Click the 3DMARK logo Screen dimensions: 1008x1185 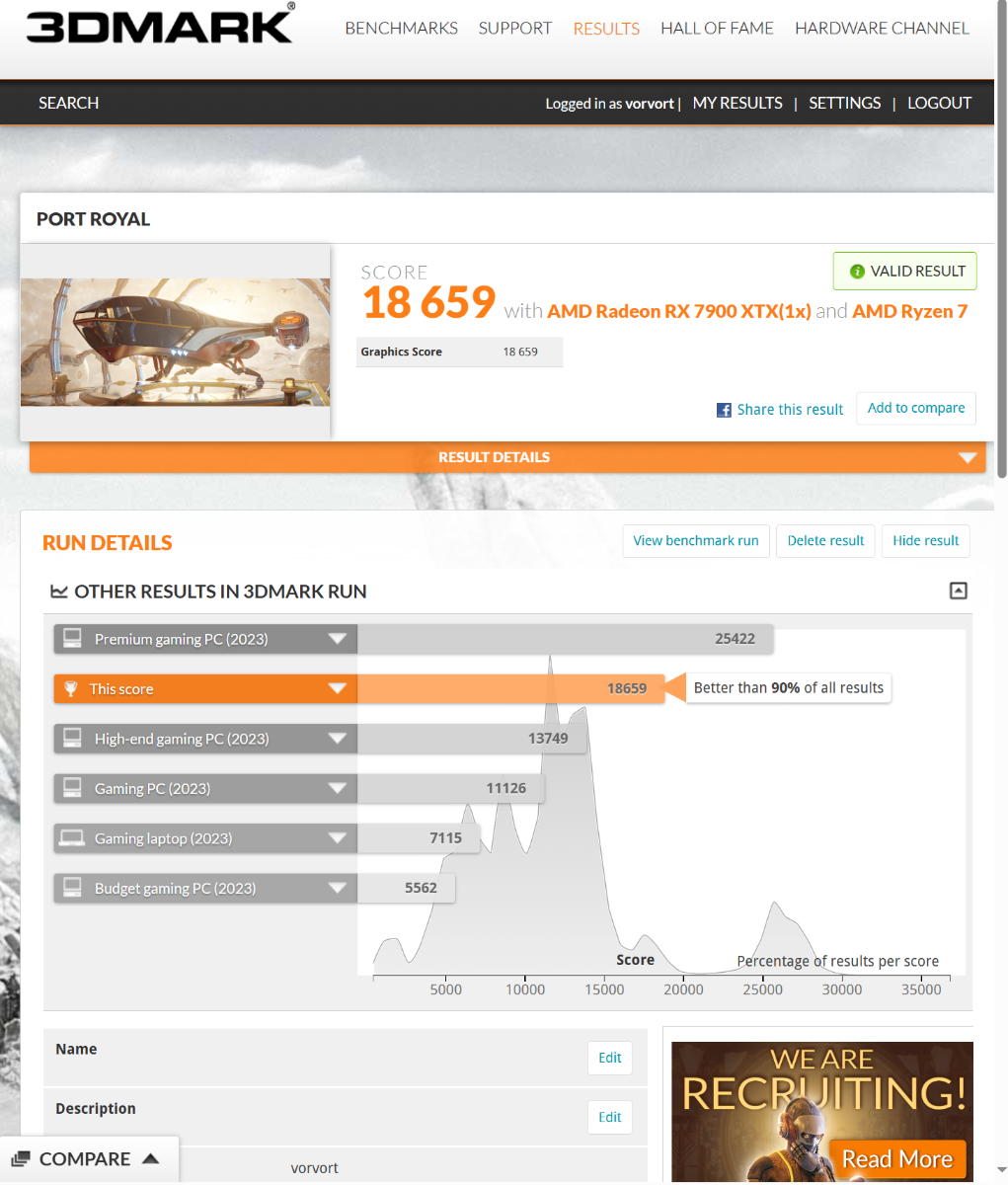pos(160,25)
